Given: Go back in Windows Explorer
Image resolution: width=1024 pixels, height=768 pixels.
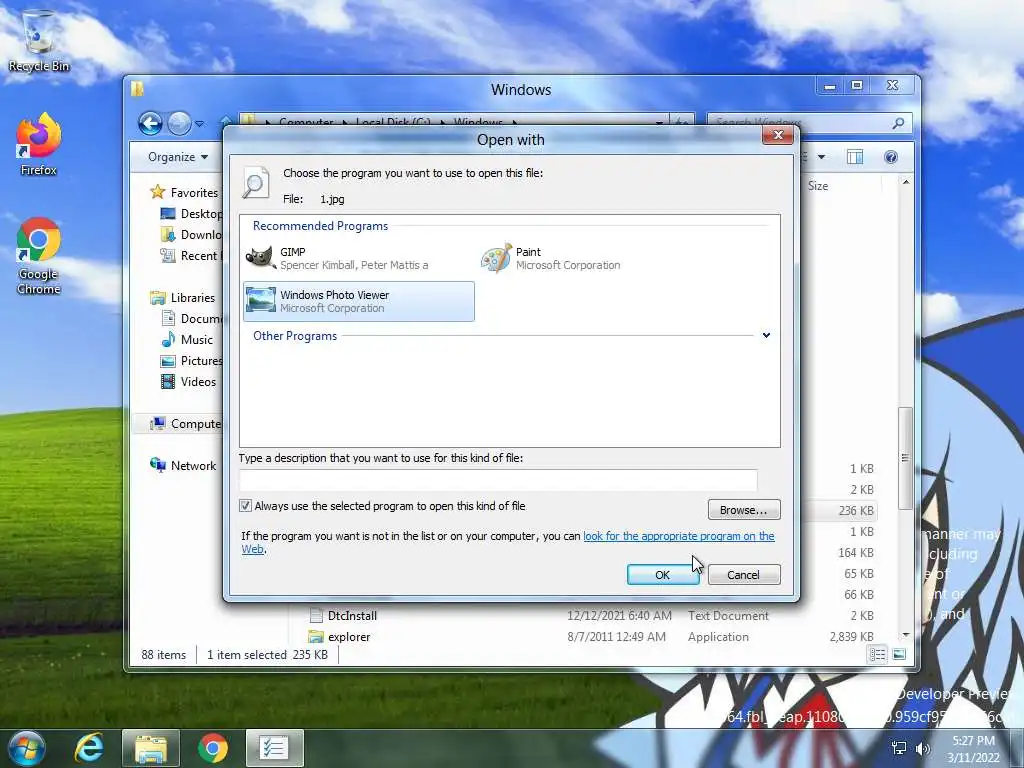Looking at the screenshot, I should click(150, 123).
